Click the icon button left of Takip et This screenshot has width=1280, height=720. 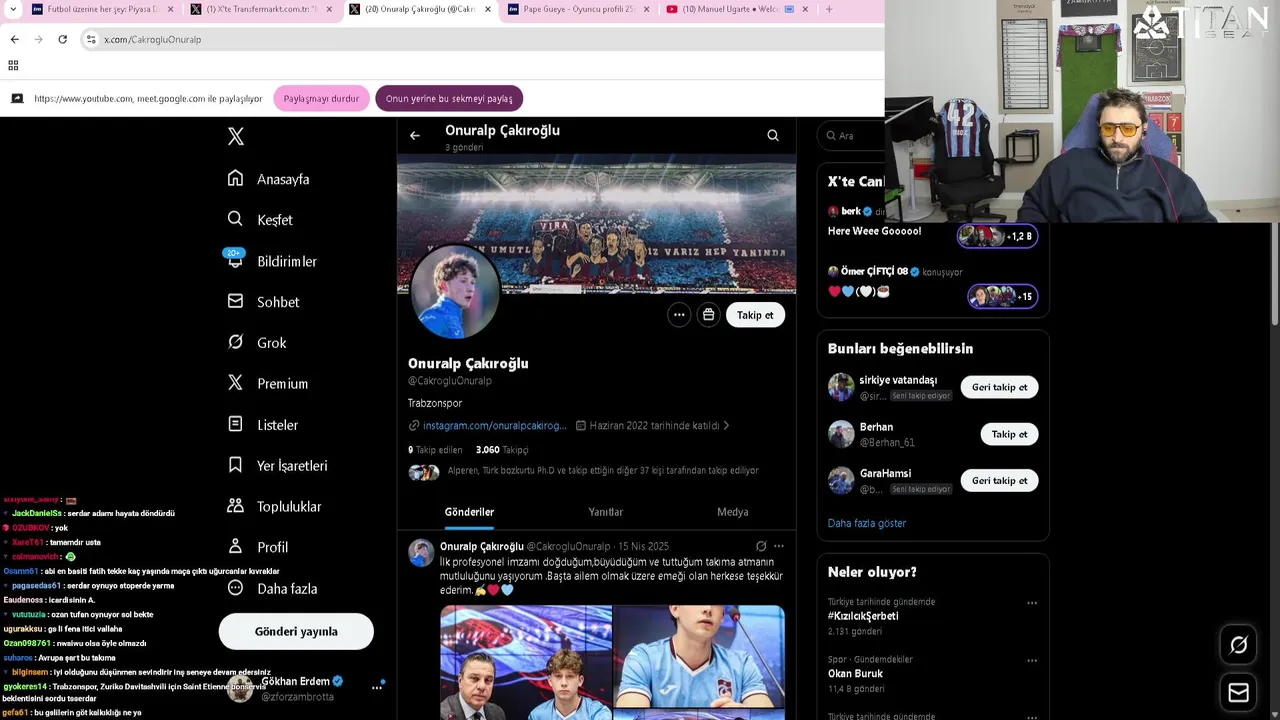tap(708, 315)
